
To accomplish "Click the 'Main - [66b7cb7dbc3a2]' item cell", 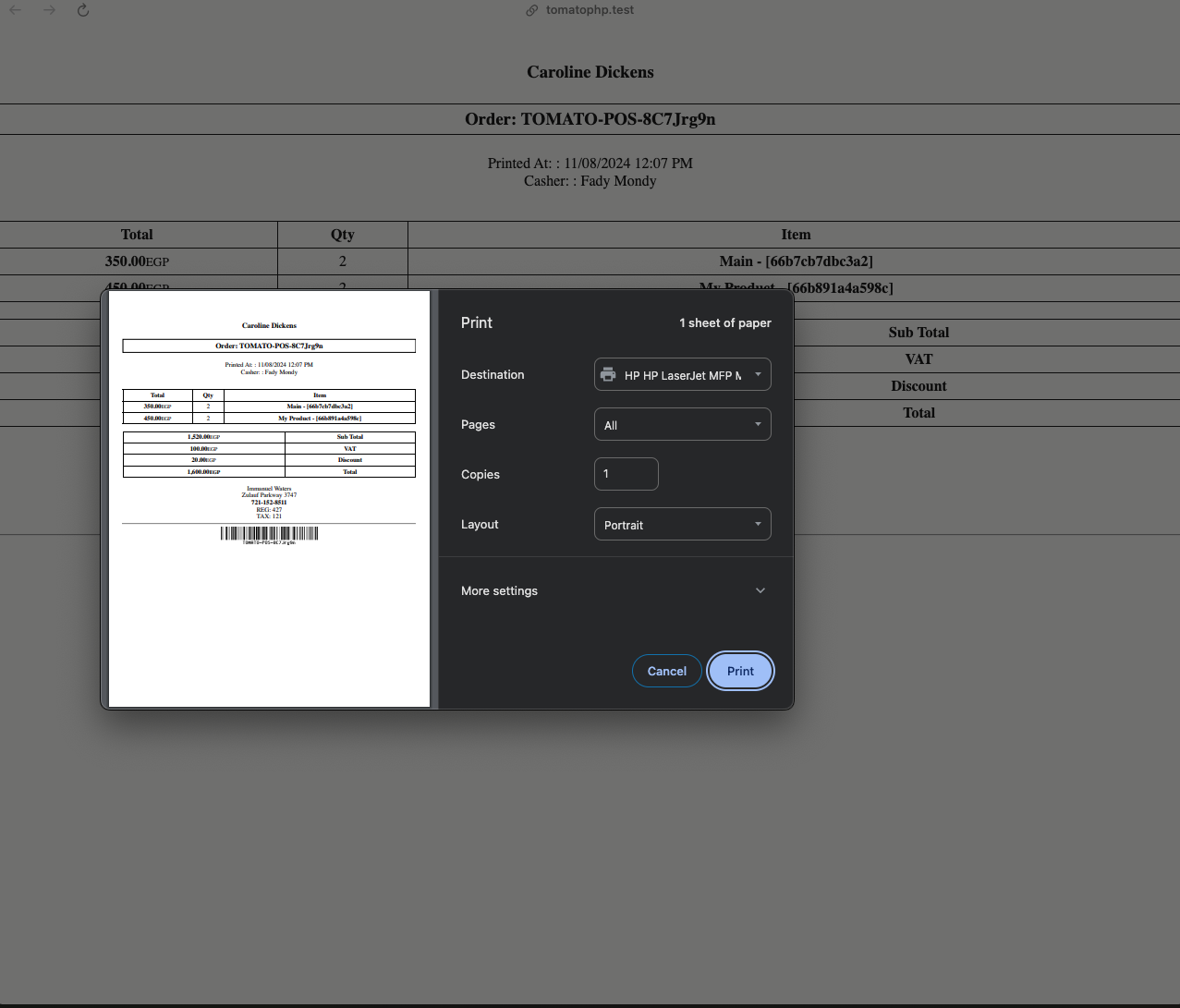I will pos(797,261).
